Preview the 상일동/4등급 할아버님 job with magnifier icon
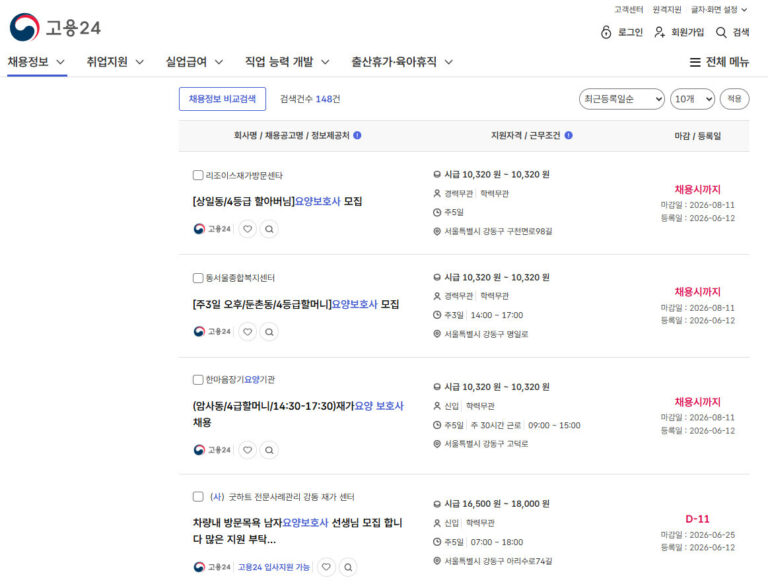Image resolution: width=768 pixels, height=584 pixels. click(x=269, y=229)
